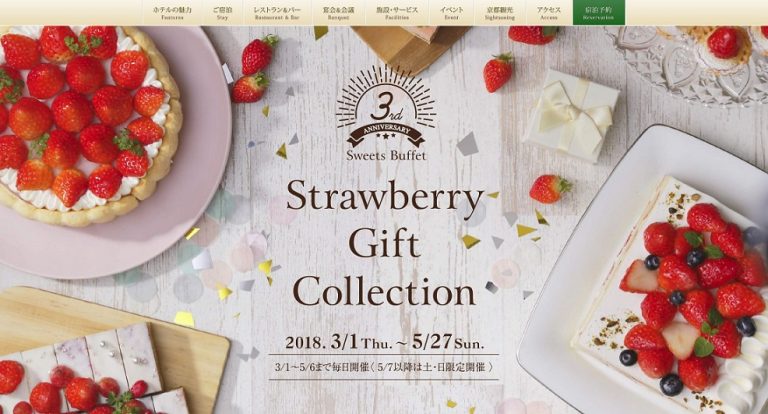
Task: Open the 京都観光 Sightseeing menu
Action: coord(500,13)
